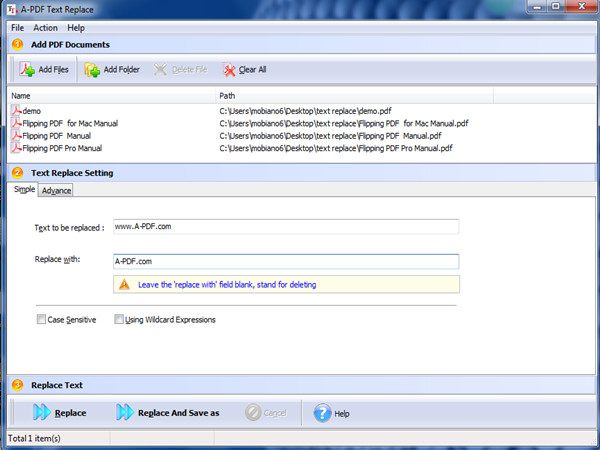Click the Add Files toolbar button

(44, 69)
